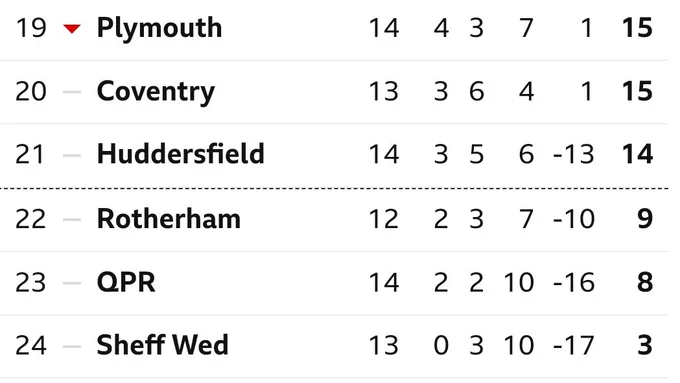Click Plymouth's position number 19
The width and height of the screenshot is (680, 383).
tap(30, 28)
